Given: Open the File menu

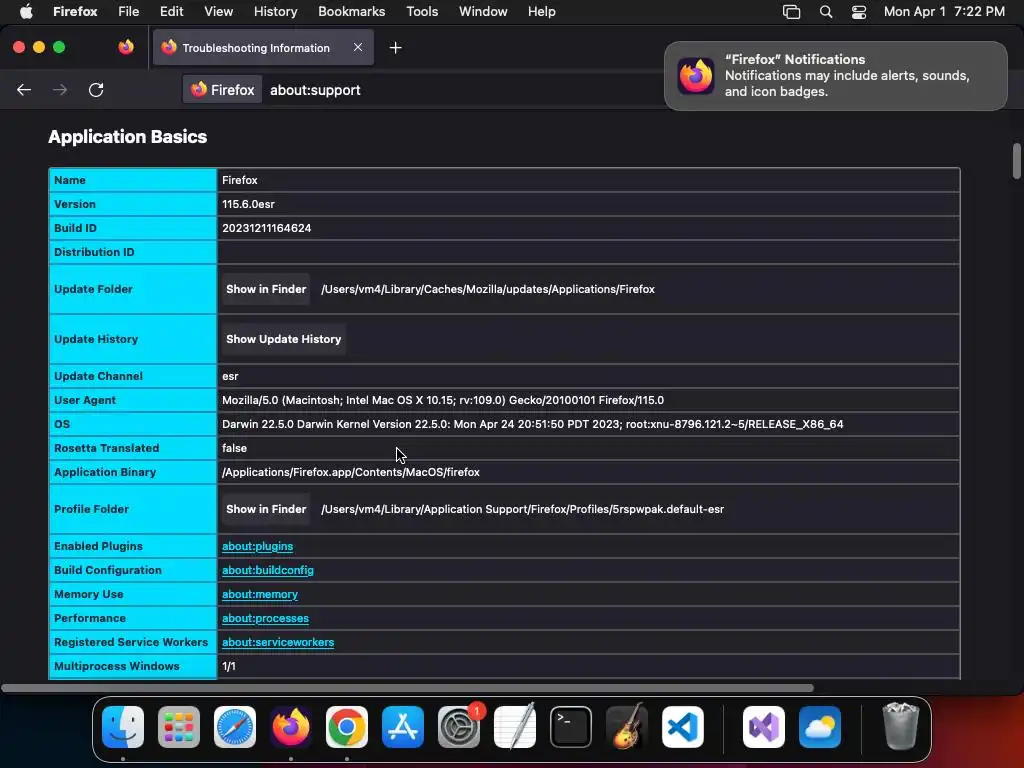Looking at the screenshot, I should (x=129, y=12).
